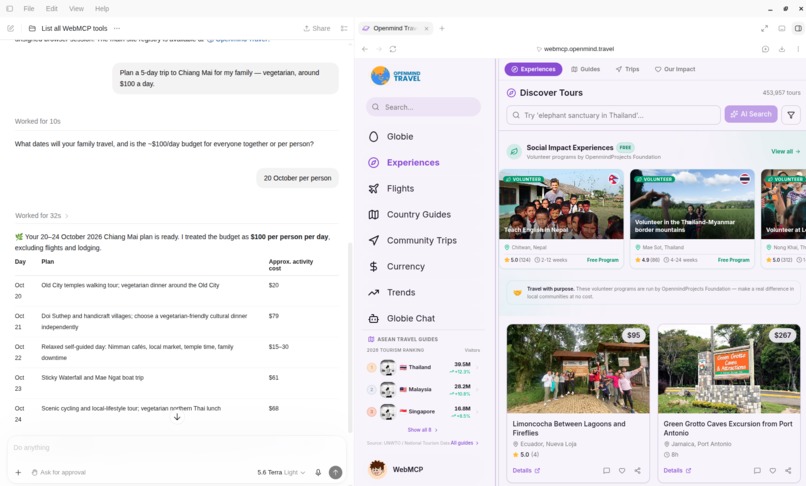Click the Openmind Travel logo
The width and height of the screenshot is (806, 486).
tap(396, 76)
